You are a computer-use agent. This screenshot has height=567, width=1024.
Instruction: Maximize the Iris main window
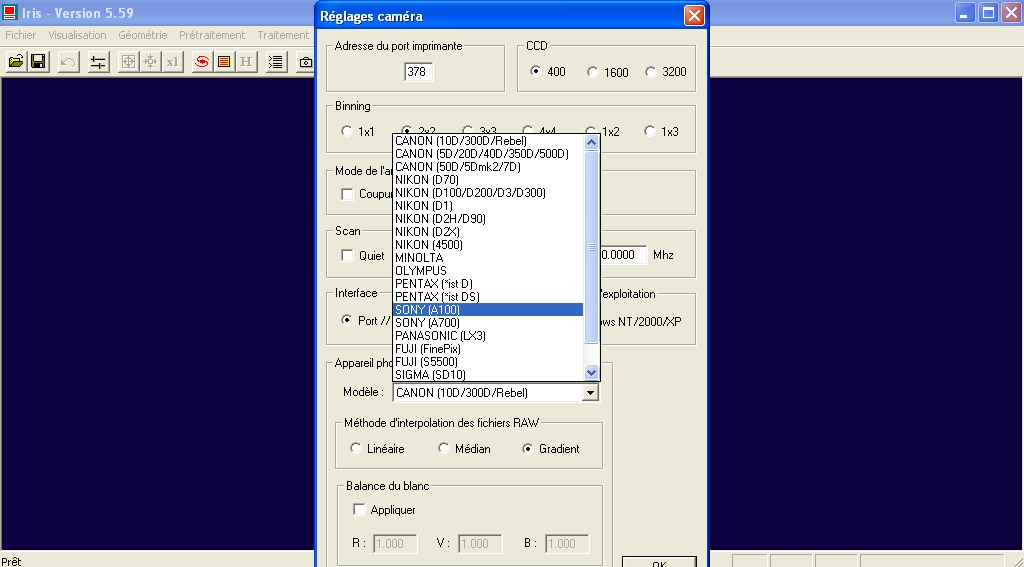(x=989, y=12)
